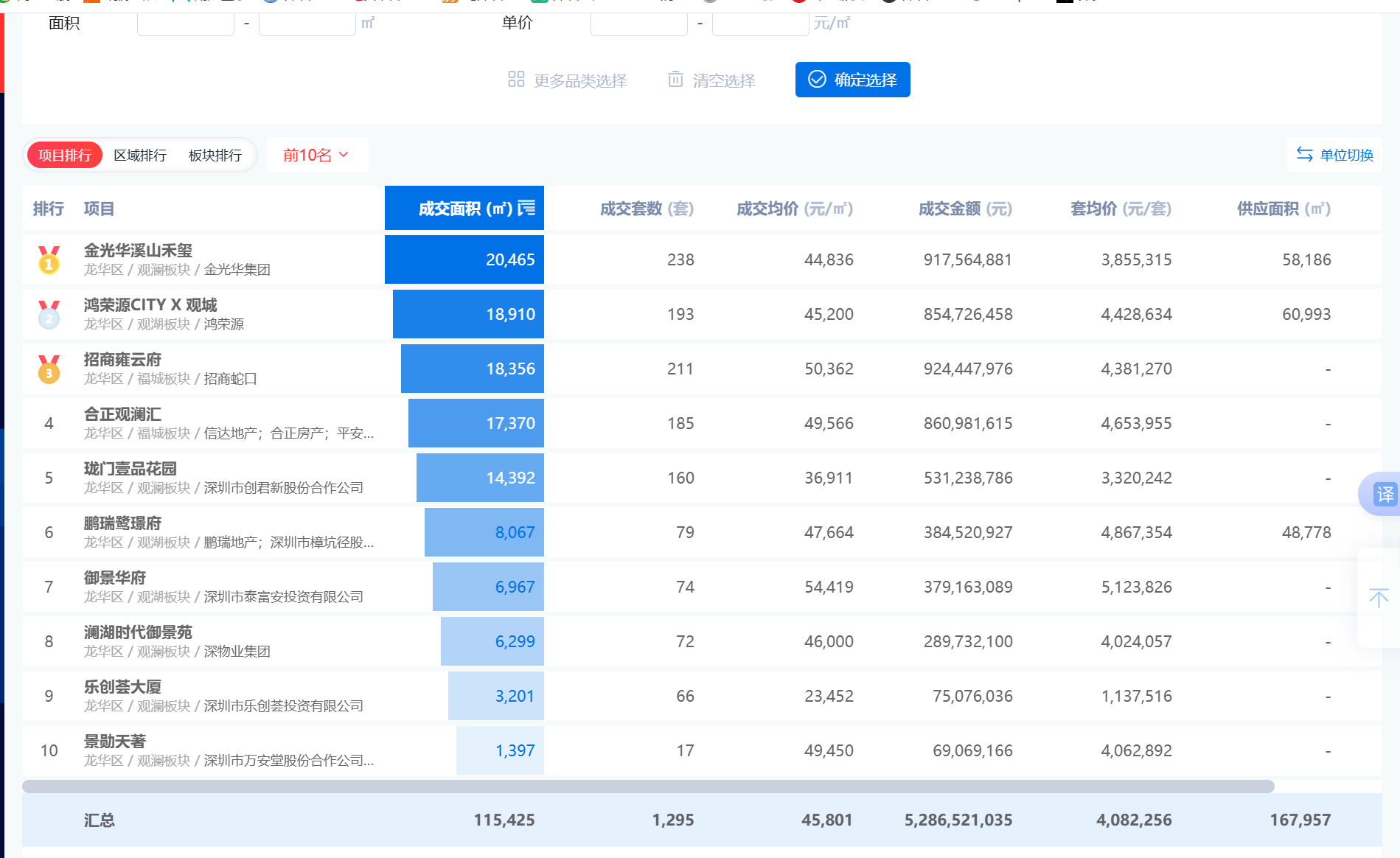
Task: Click the trash icon beside 清空选择
Action: click(675, 80)
